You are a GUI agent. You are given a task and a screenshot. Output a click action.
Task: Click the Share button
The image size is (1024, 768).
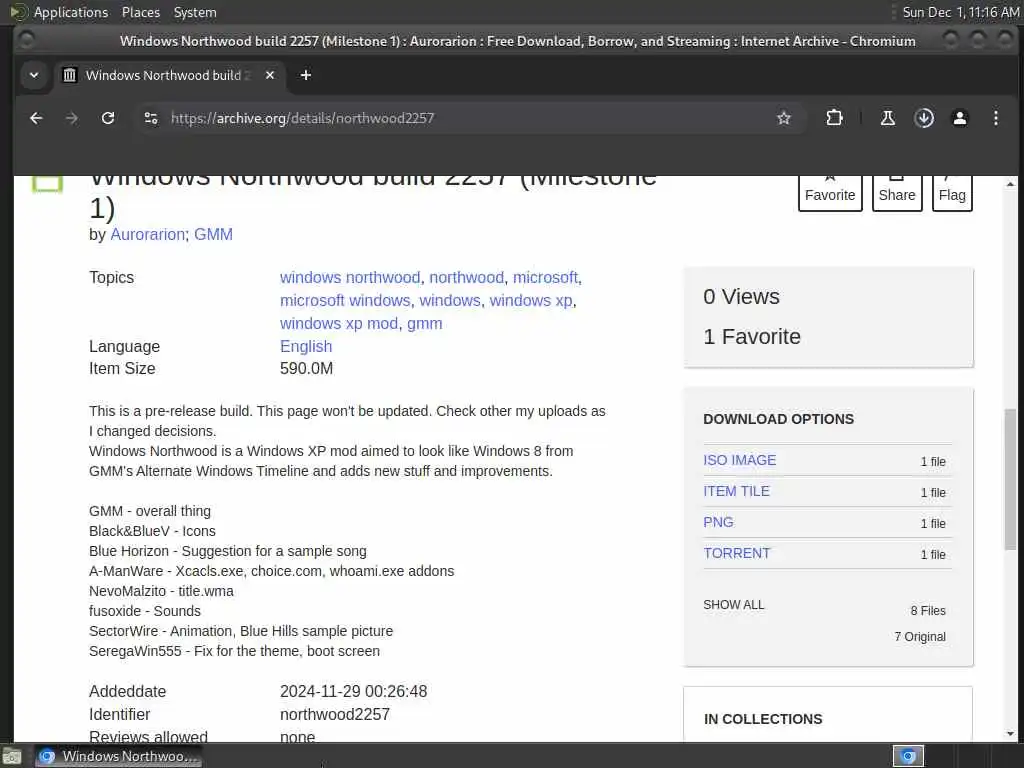click(897, 193)
